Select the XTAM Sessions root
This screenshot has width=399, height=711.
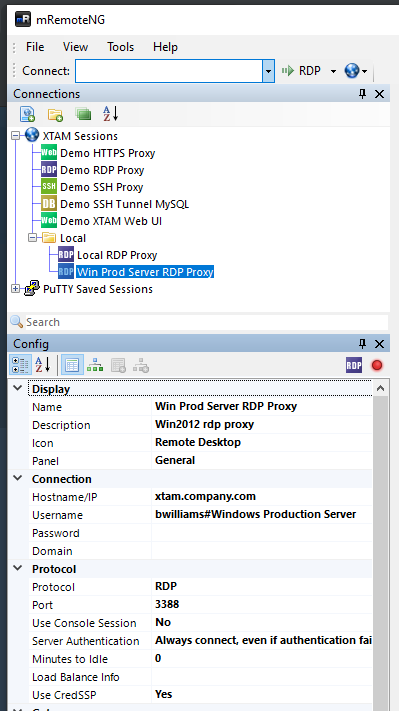[x=80, y=136]
